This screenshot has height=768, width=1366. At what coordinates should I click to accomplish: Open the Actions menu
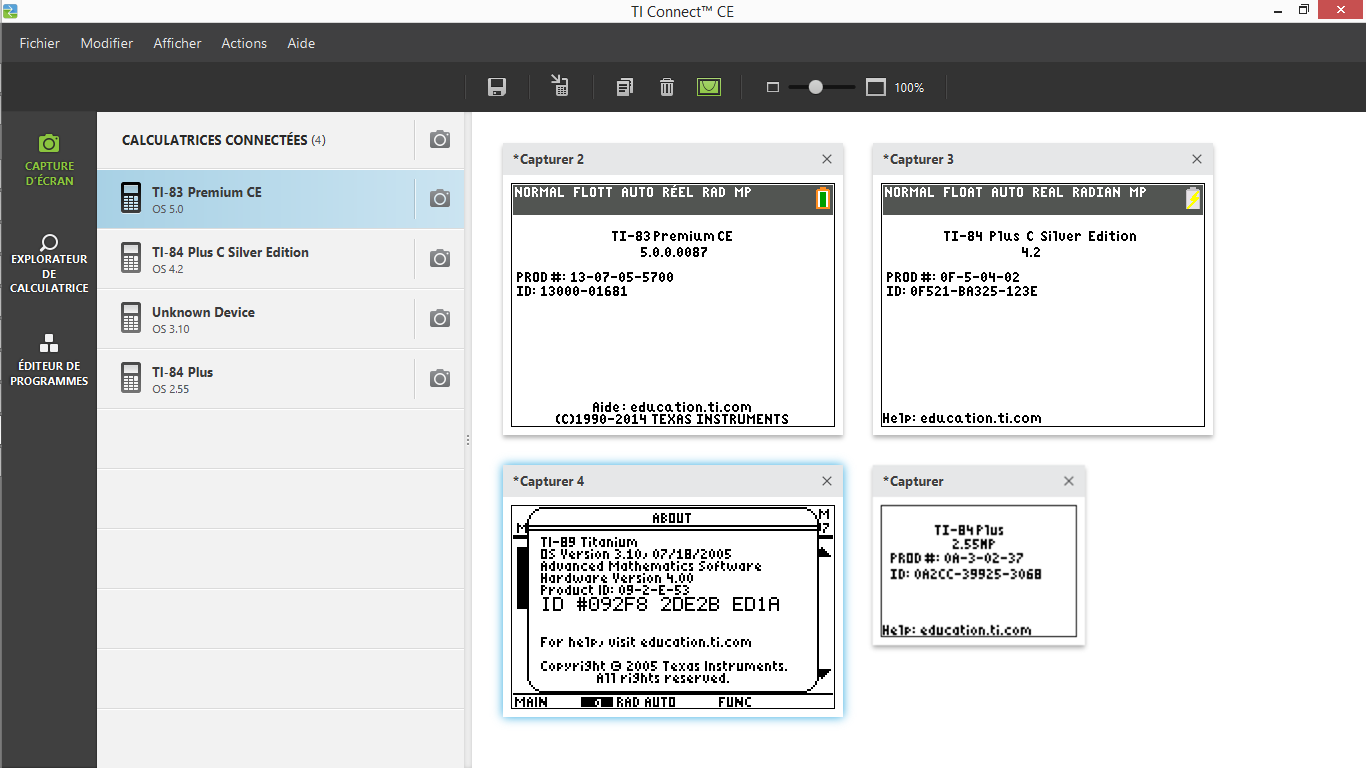point(244,43)
